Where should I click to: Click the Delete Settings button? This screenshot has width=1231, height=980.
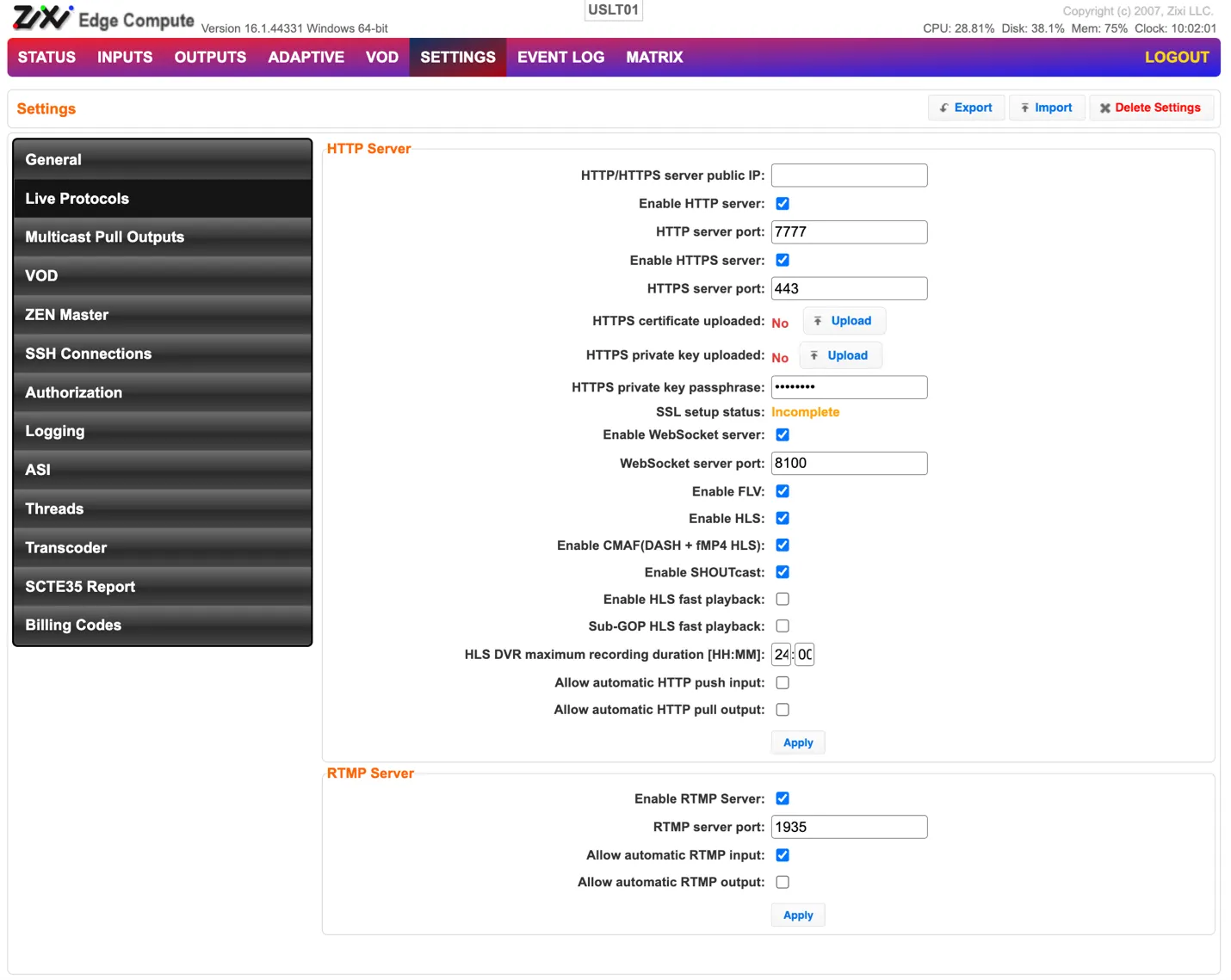point(1151,108)
